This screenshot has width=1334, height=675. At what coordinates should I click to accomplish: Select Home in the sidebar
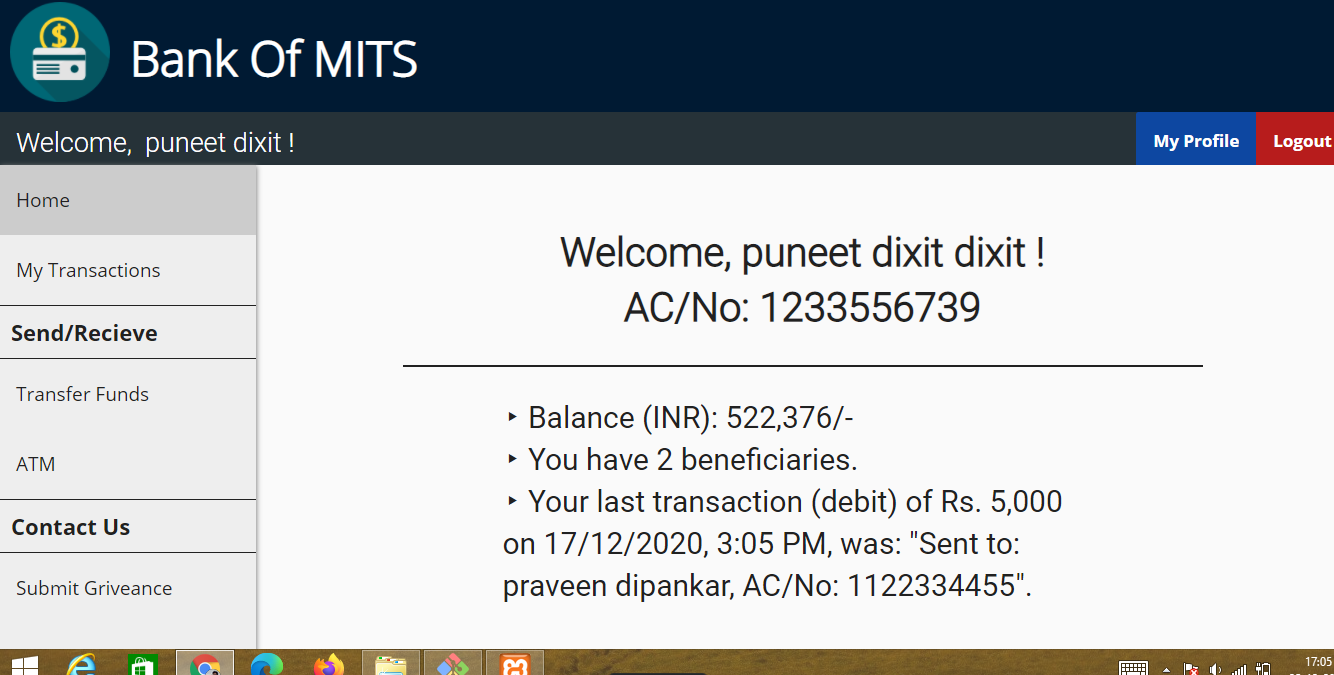43,200
